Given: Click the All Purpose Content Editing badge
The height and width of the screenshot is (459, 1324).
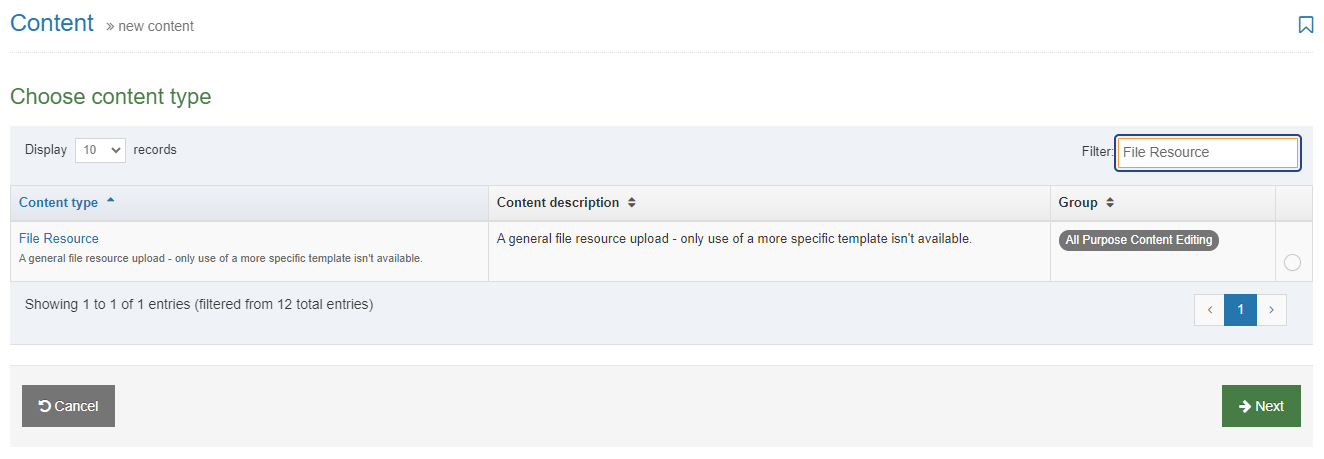Looking at the screenshot, I should coord(1138,240).
